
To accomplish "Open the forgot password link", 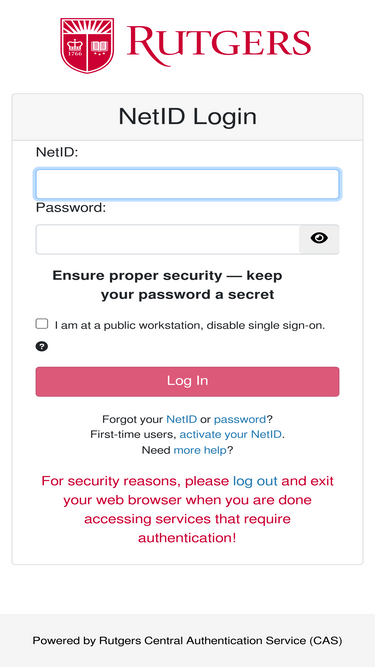I will click(x=240, y=420).
